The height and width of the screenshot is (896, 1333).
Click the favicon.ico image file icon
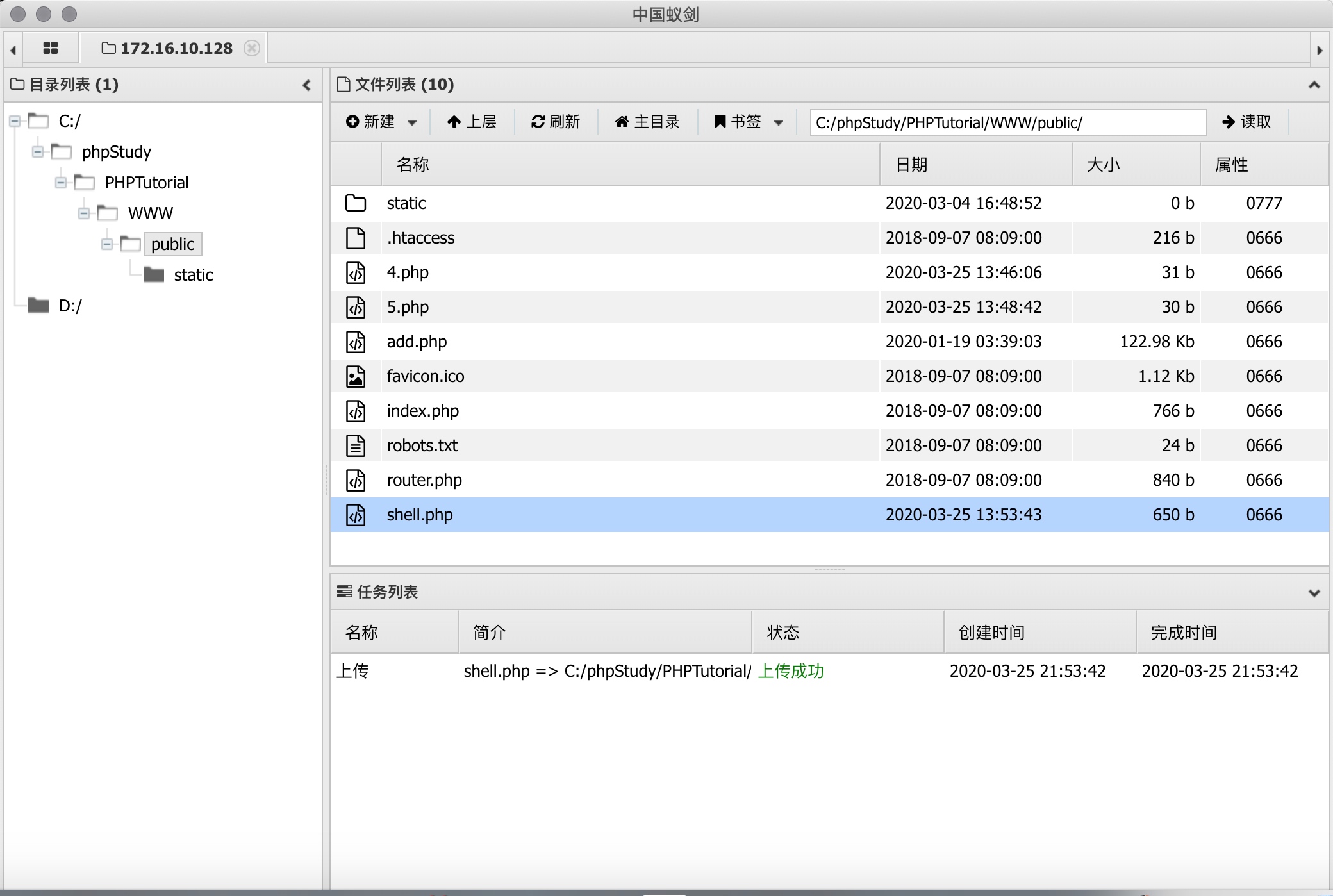356,376
